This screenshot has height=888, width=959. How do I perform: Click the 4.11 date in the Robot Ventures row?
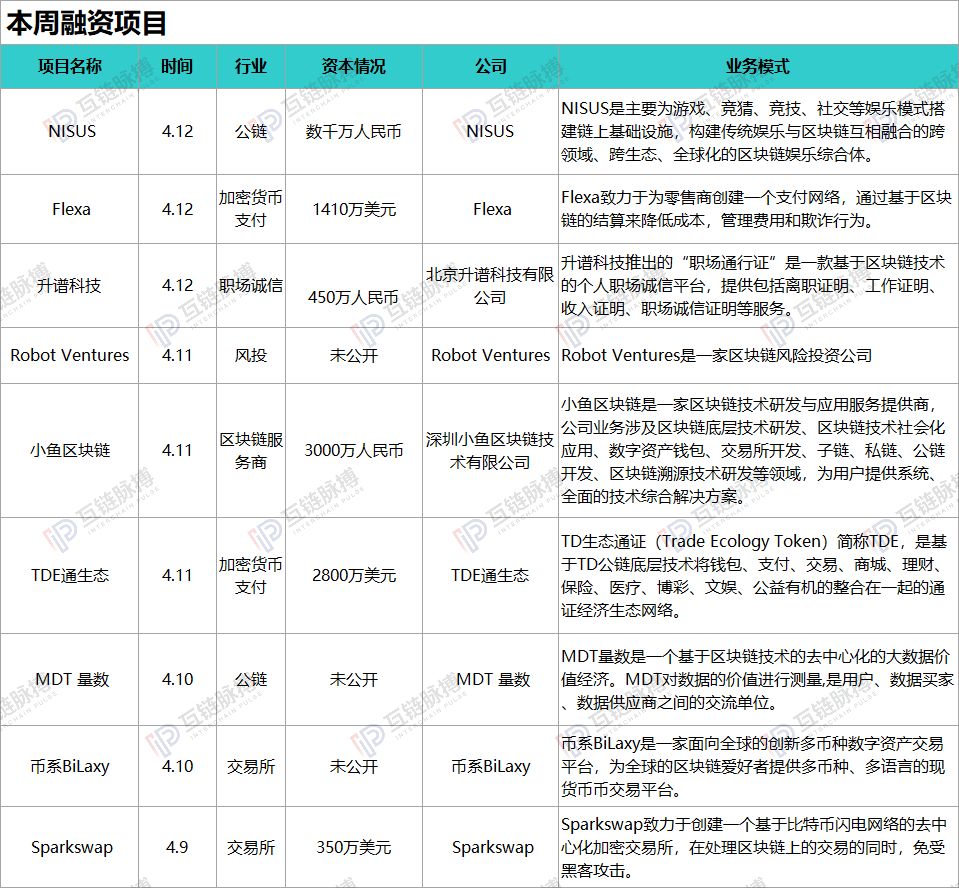click(x=177, y=355)
